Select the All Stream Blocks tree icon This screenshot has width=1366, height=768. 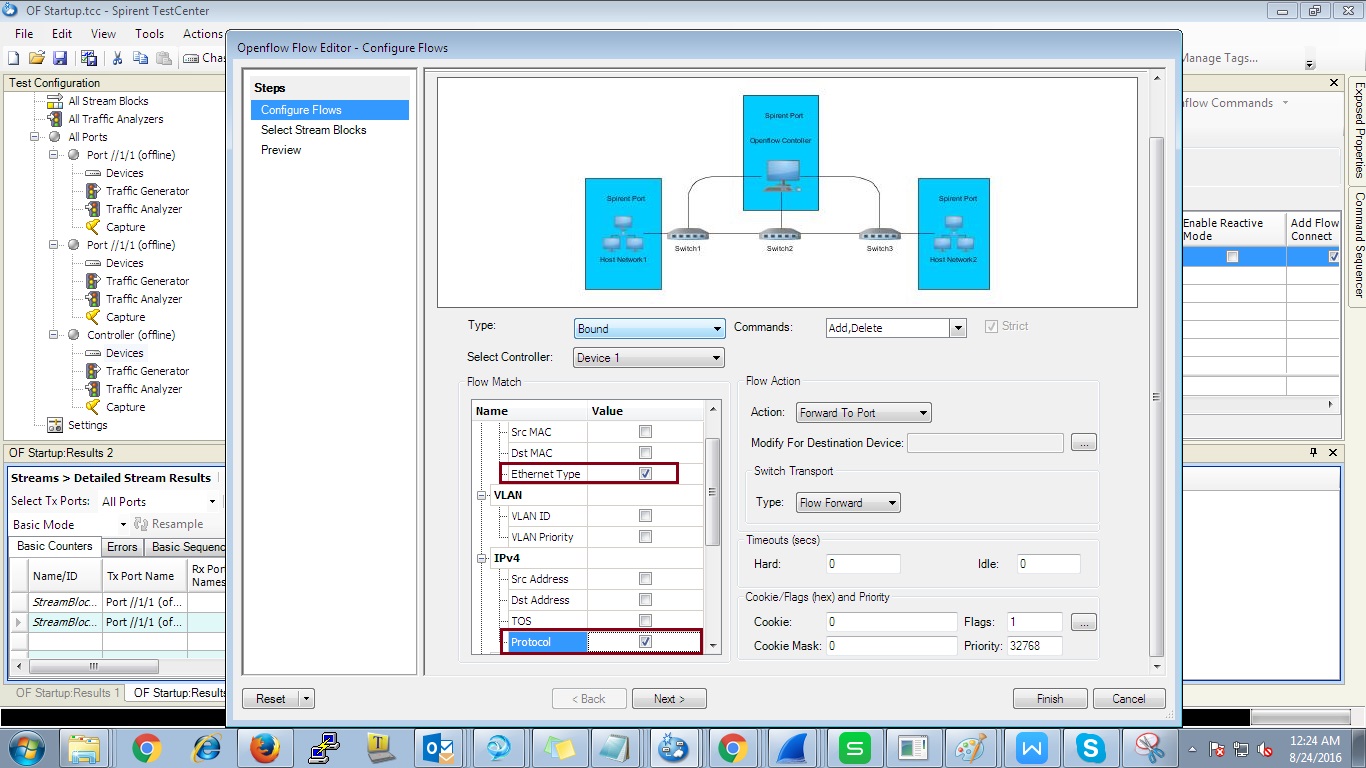coord(55,101)
